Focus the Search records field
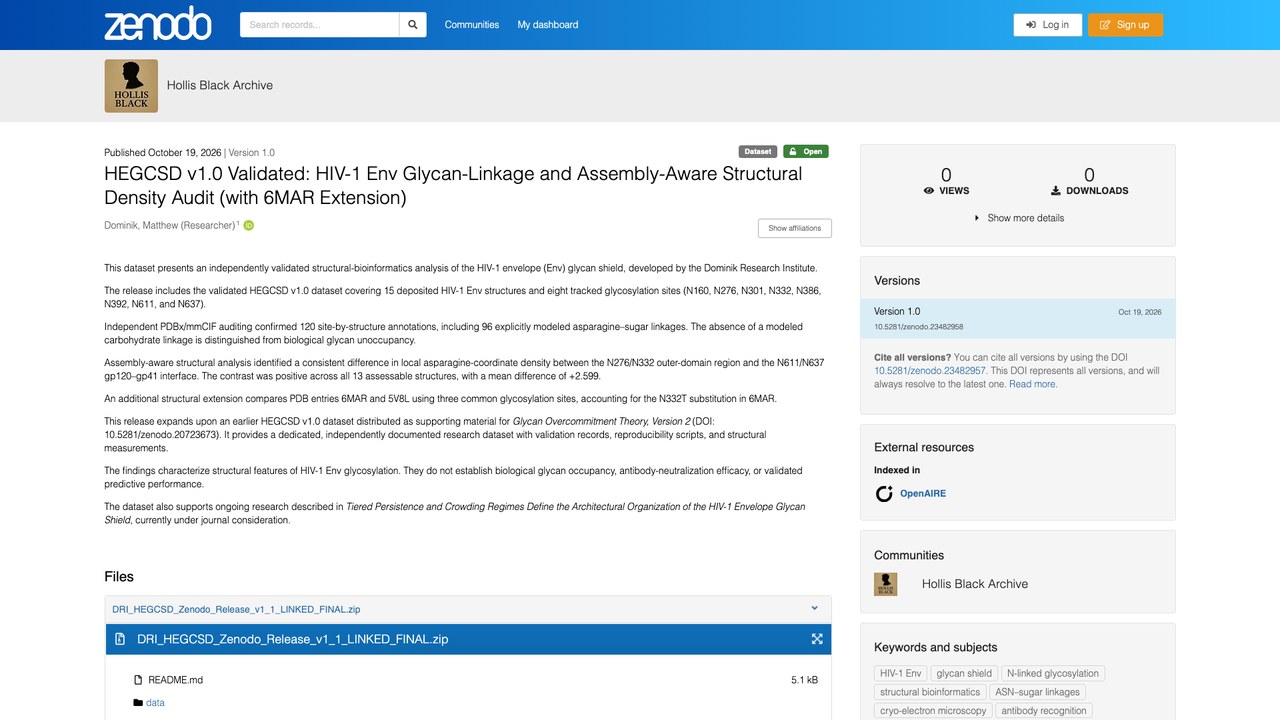 point(320,25)
